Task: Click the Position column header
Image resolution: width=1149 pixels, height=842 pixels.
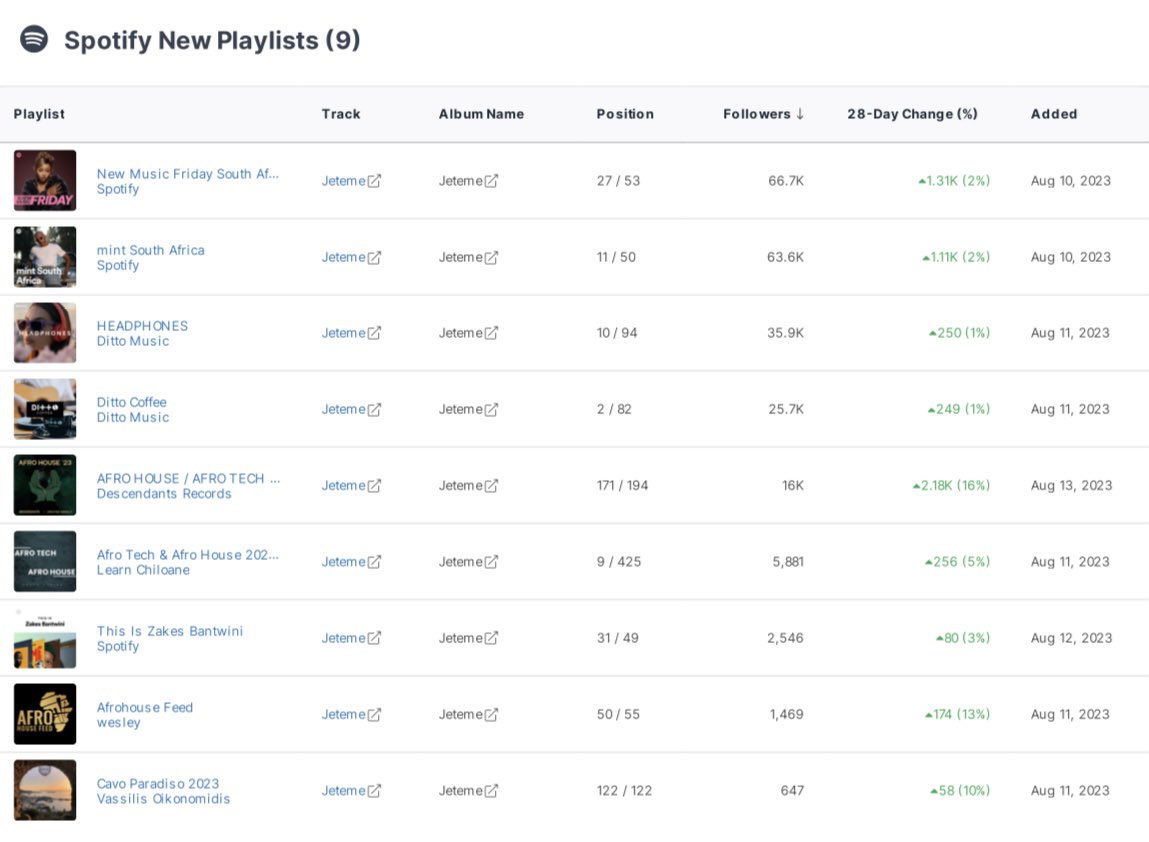Action: coord(625,114)
